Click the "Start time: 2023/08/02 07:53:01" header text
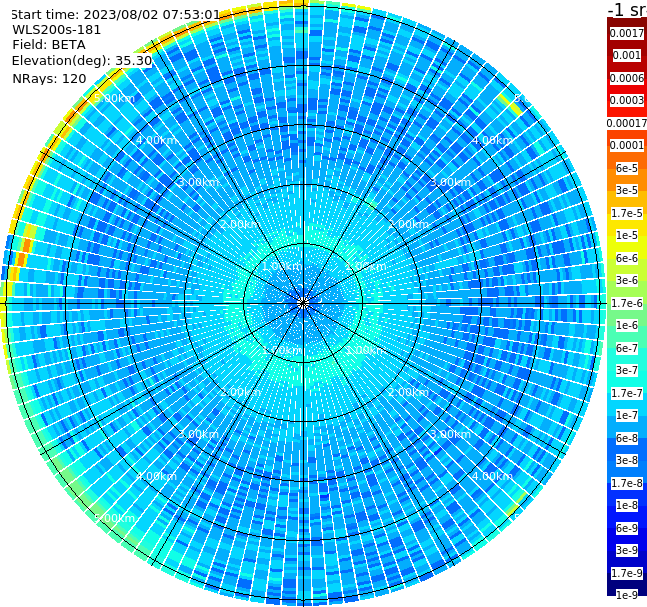The width and height of the screenshot is (647, 607). (115, 15)
